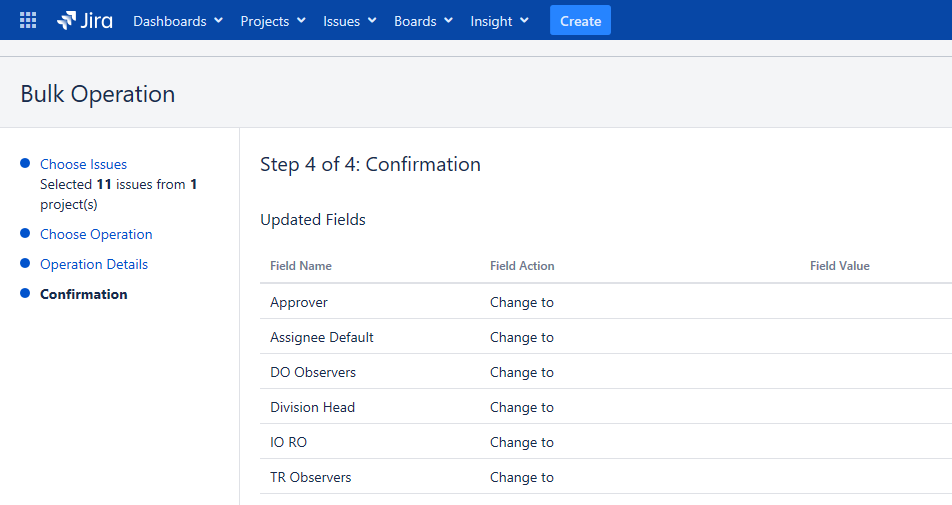This screenshot has width=952, height=505.
Task: Select the TR Observers field row
Action: coord(311,477)
